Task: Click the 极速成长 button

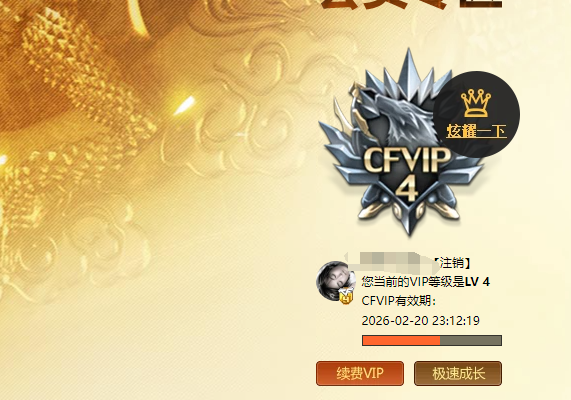Action: point(458,373)
